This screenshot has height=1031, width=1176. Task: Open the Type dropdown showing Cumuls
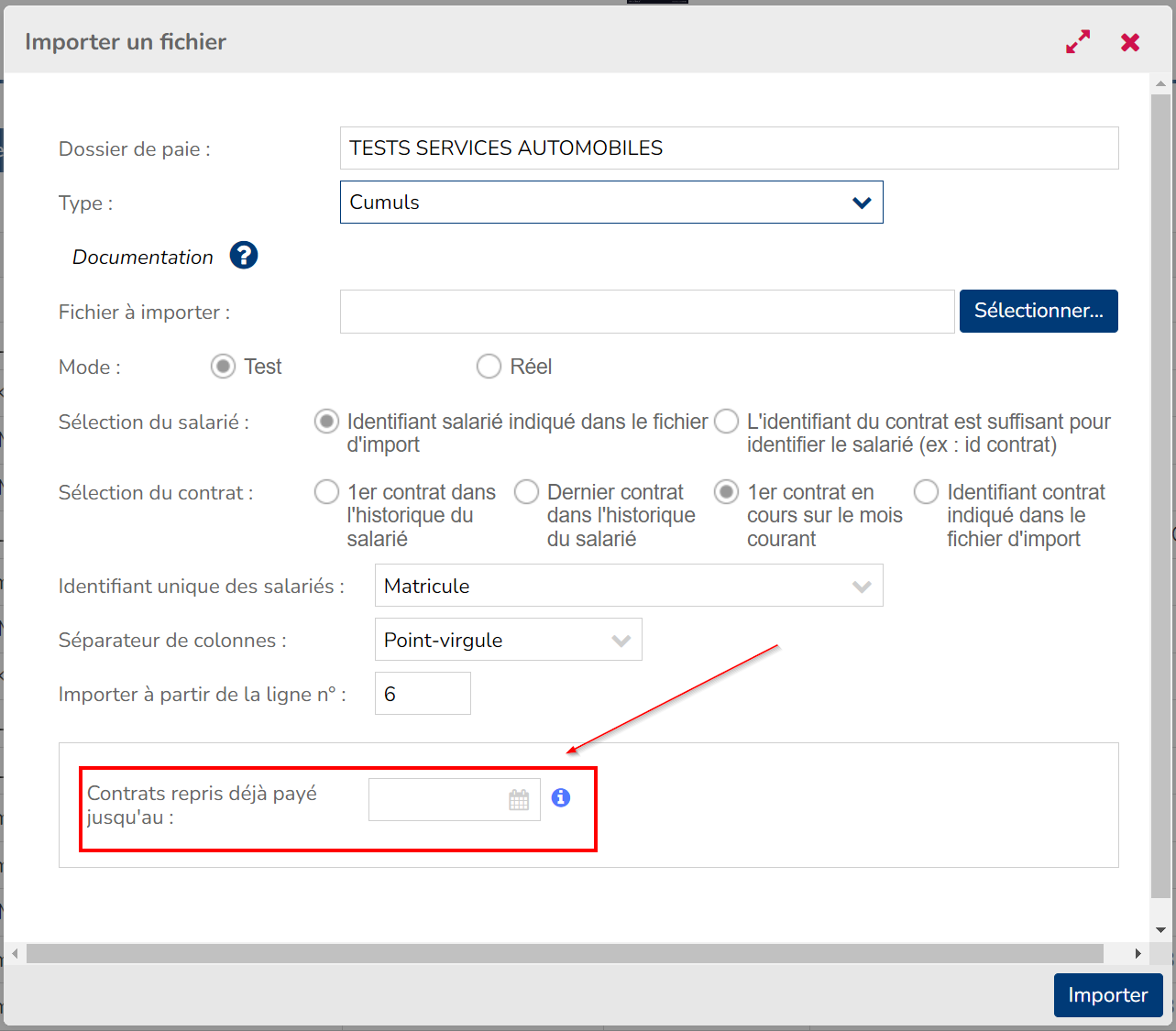tap(610, 203)
